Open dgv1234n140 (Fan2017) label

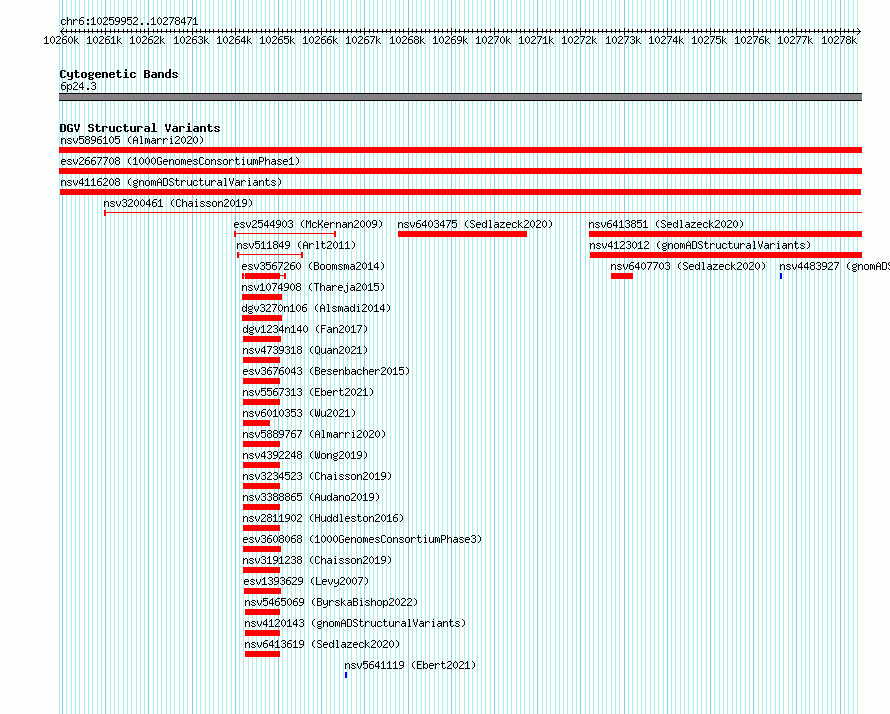coord(305,329)
